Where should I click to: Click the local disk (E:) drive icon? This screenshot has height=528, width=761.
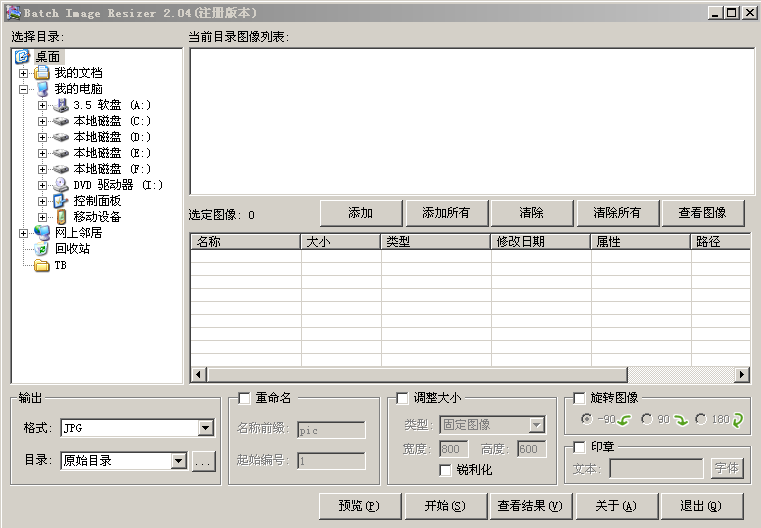(x=61, y=153)
